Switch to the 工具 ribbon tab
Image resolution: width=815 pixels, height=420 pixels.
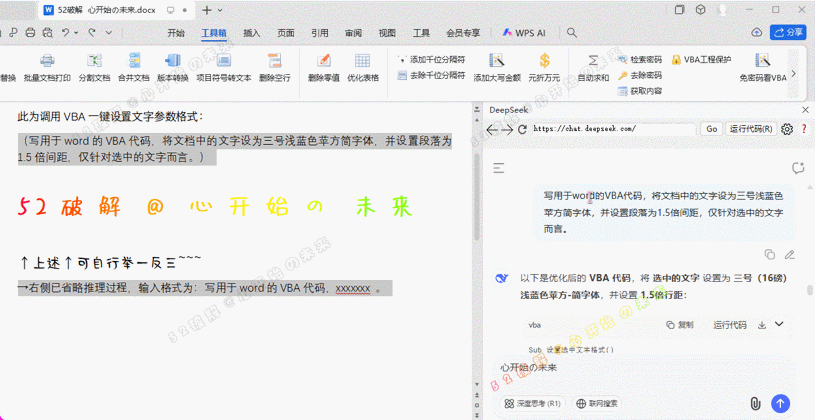click(421, 33)
